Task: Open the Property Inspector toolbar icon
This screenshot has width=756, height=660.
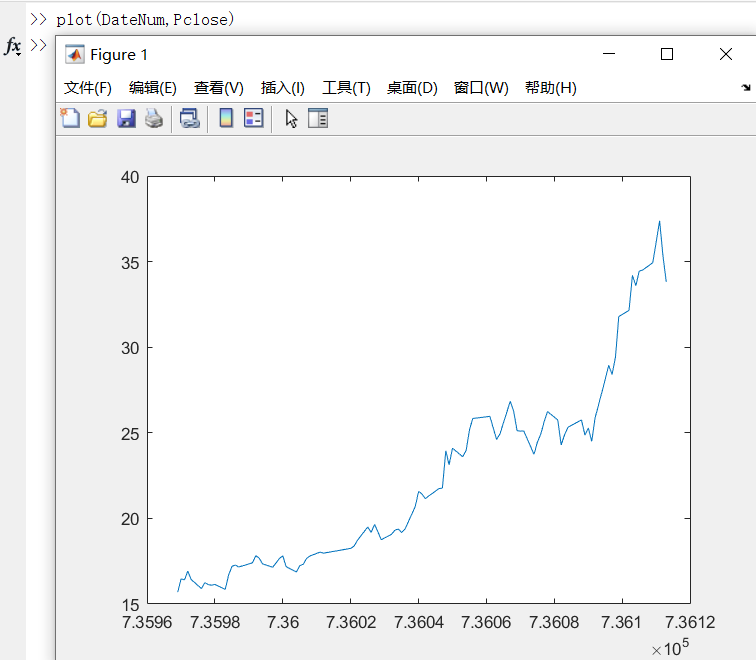Action: click(x=318, y=119)
